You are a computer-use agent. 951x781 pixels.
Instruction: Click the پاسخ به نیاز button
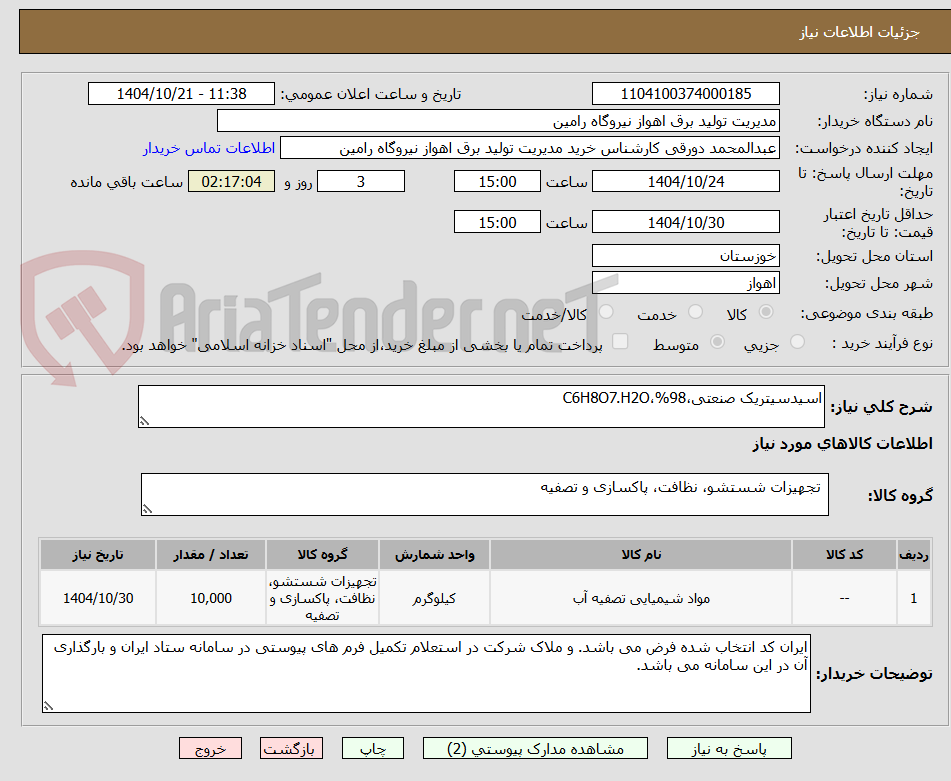729,748
